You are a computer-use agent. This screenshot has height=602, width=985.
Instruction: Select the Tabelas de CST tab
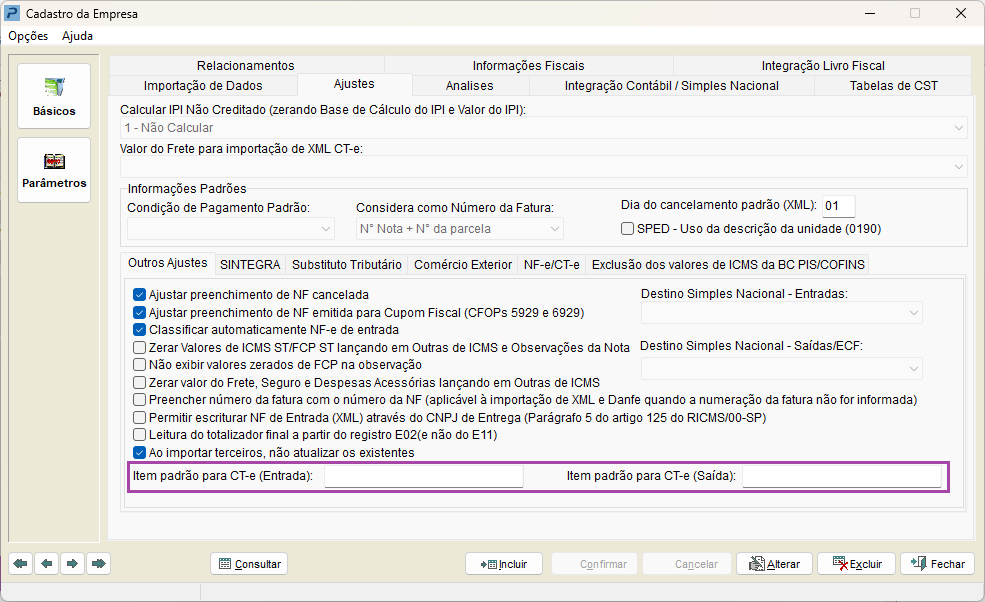893,86
